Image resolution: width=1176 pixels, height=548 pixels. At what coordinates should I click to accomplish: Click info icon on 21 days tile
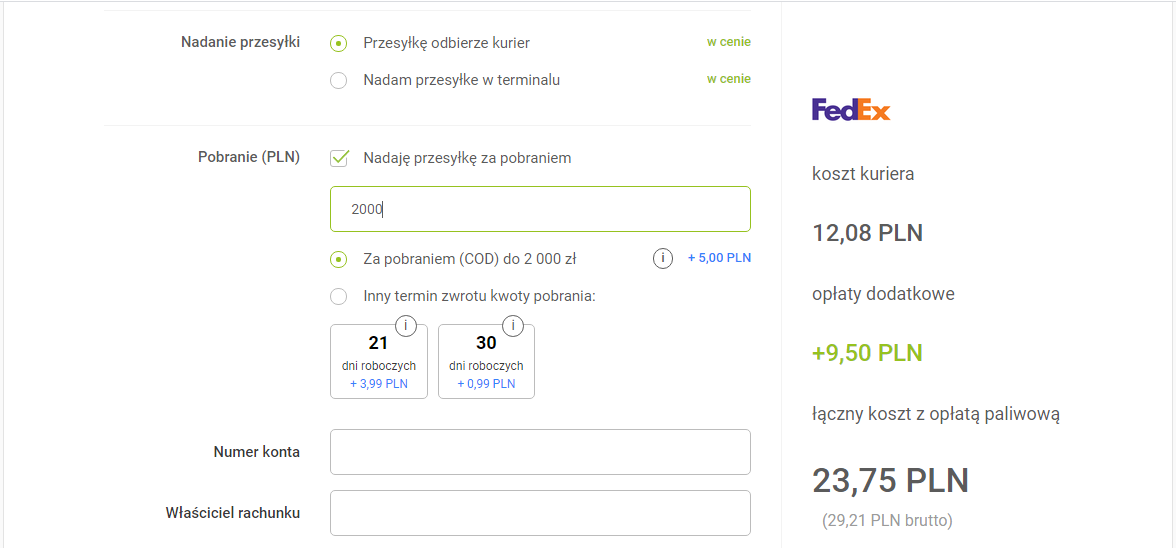pyautogui.click(x=406, y=326)
